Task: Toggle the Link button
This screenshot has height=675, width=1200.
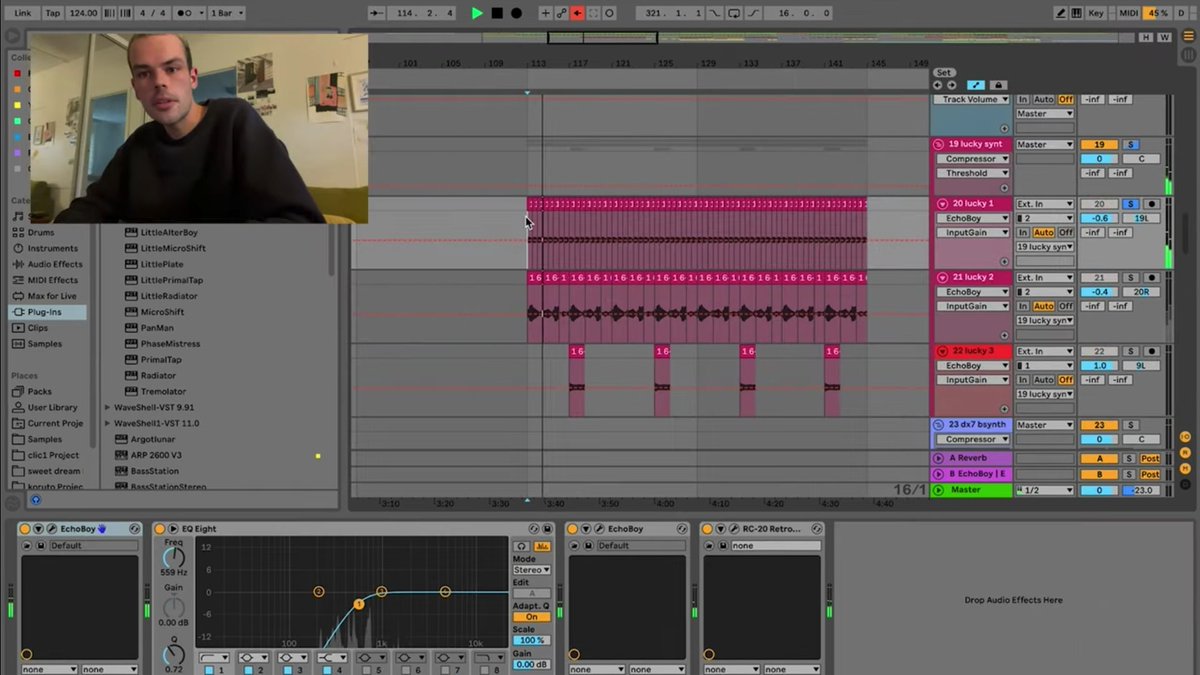Action: click(22, 13)
